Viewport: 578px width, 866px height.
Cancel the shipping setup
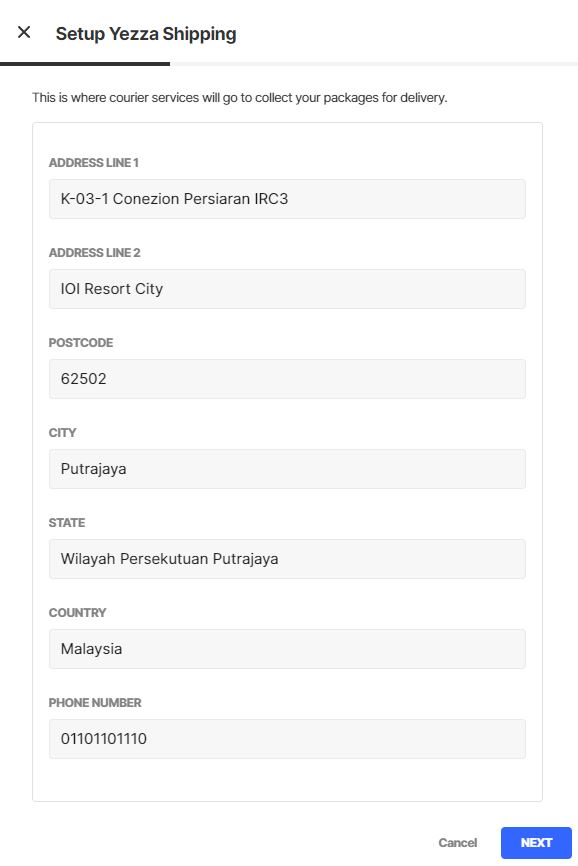pos(458,843)
